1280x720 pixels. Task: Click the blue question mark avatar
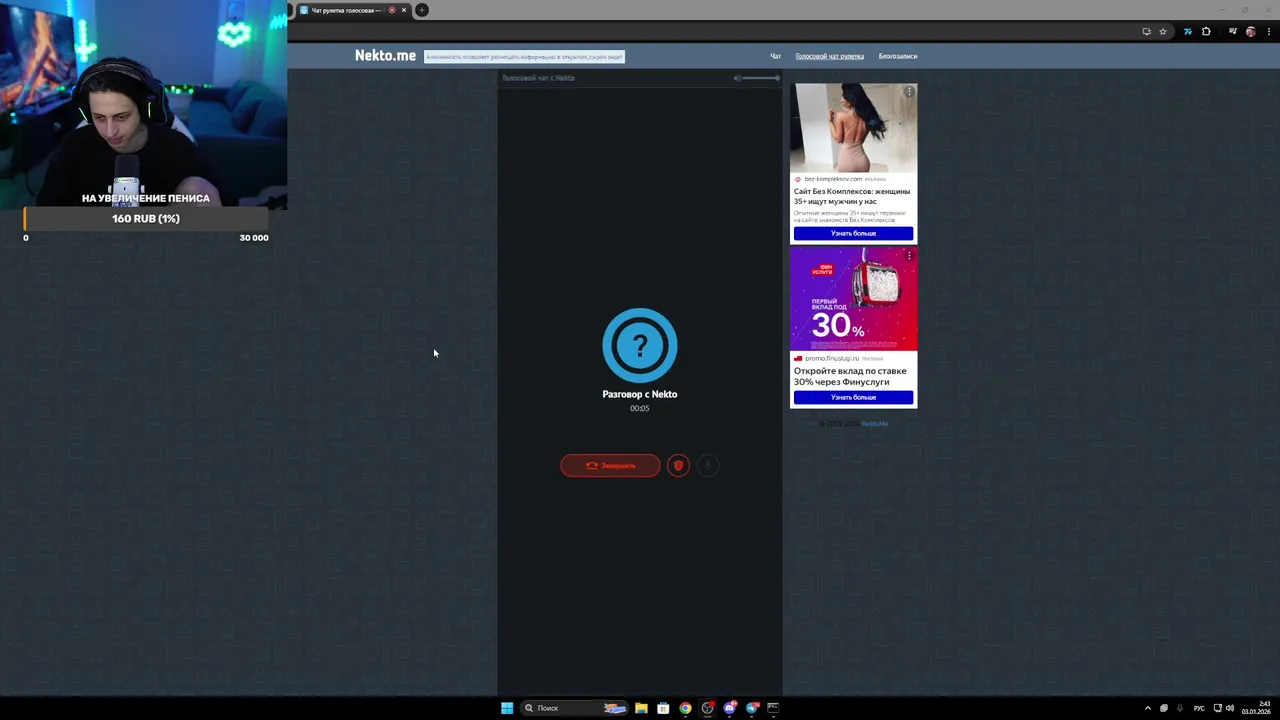(640, 345)
